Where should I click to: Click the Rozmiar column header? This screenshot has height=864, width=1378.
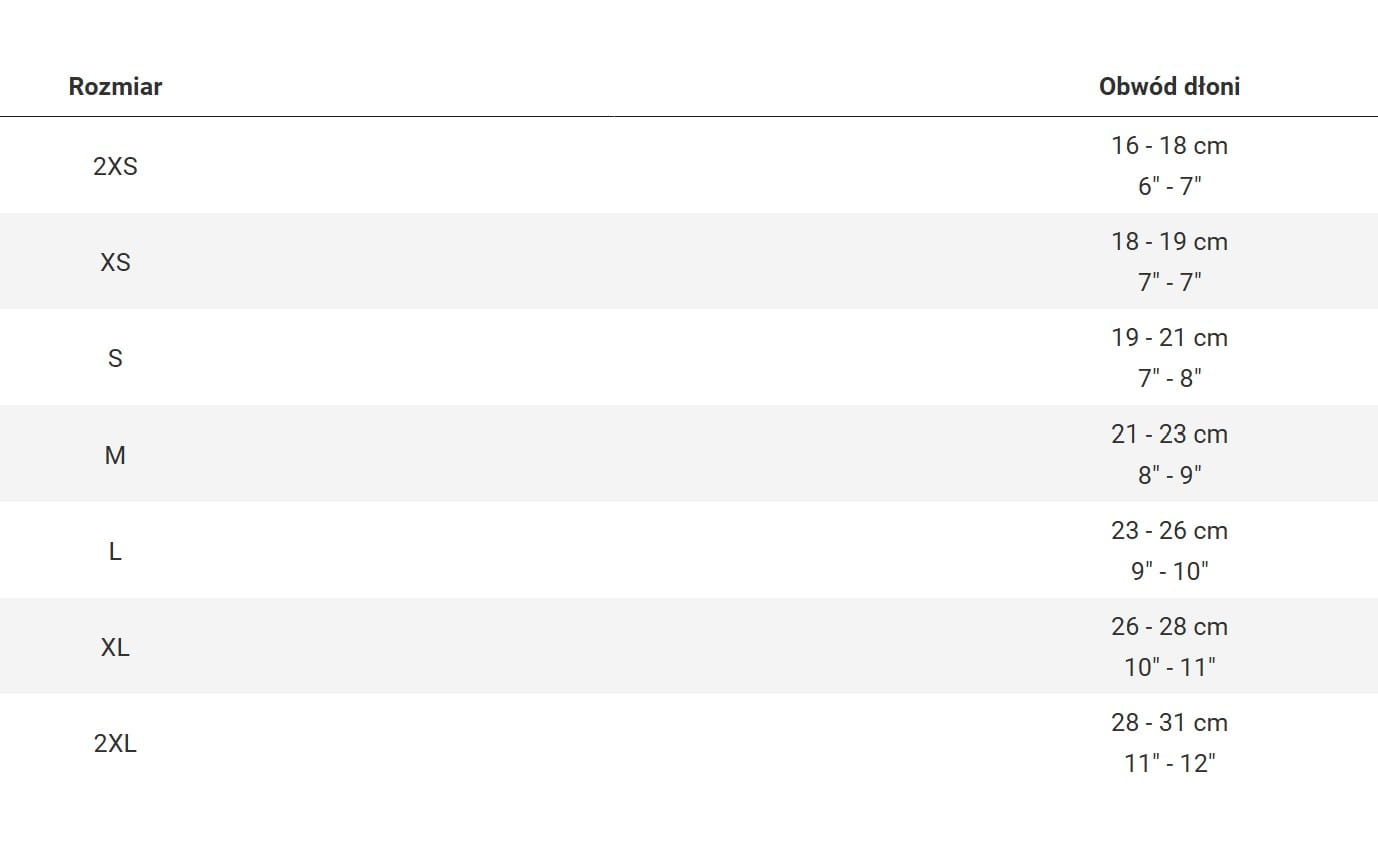[x=115, y=87]
